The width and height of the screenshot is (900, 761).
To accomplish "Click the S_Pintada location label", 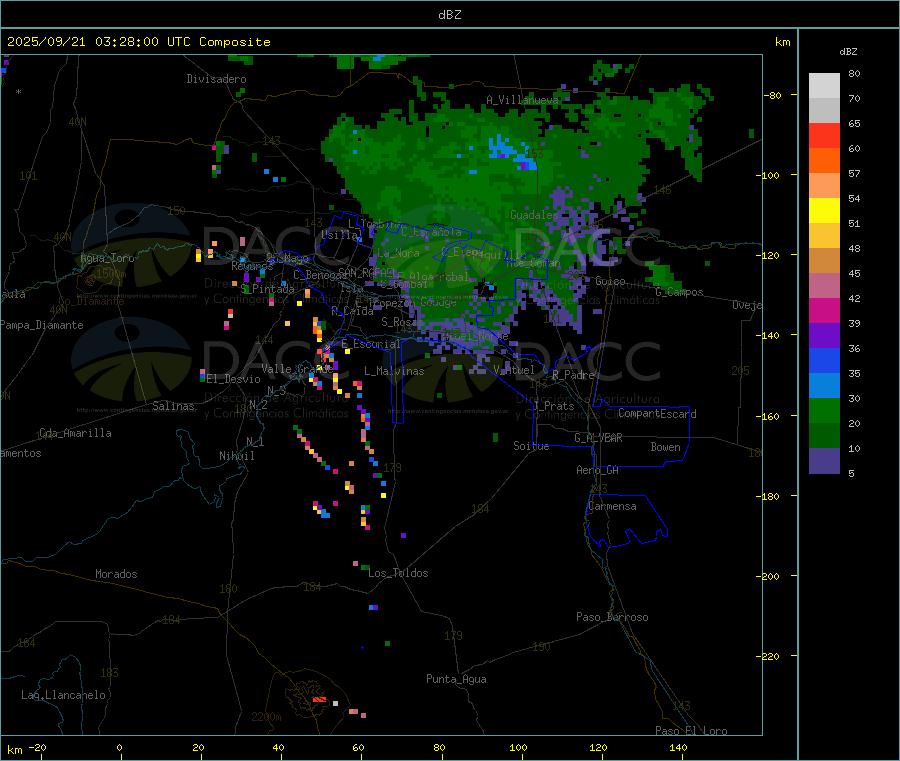I will 267,289.
